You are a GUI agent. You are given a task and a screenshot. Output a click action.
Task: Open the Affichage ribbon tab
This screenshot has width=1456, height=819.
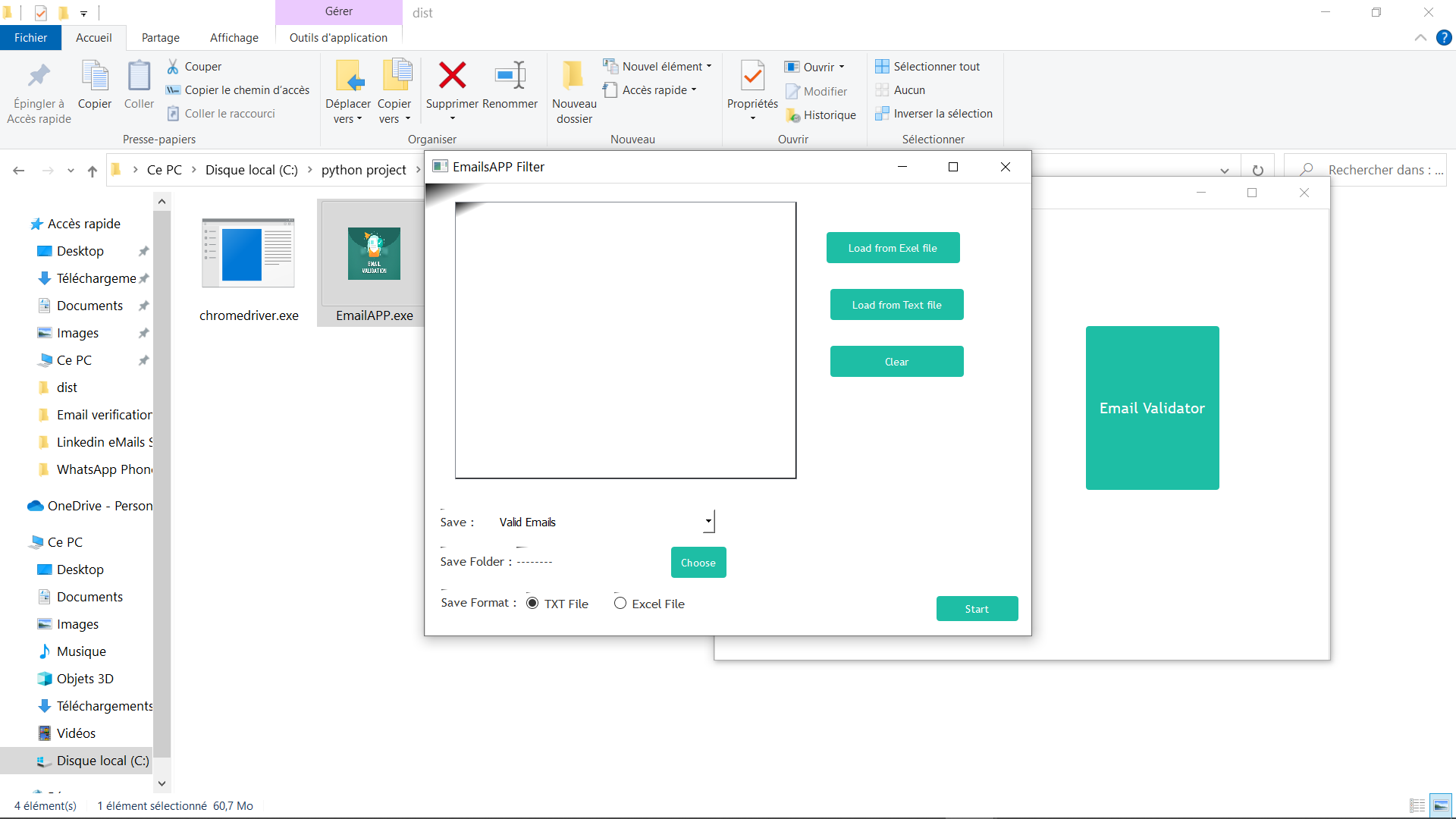click(234, 38)
